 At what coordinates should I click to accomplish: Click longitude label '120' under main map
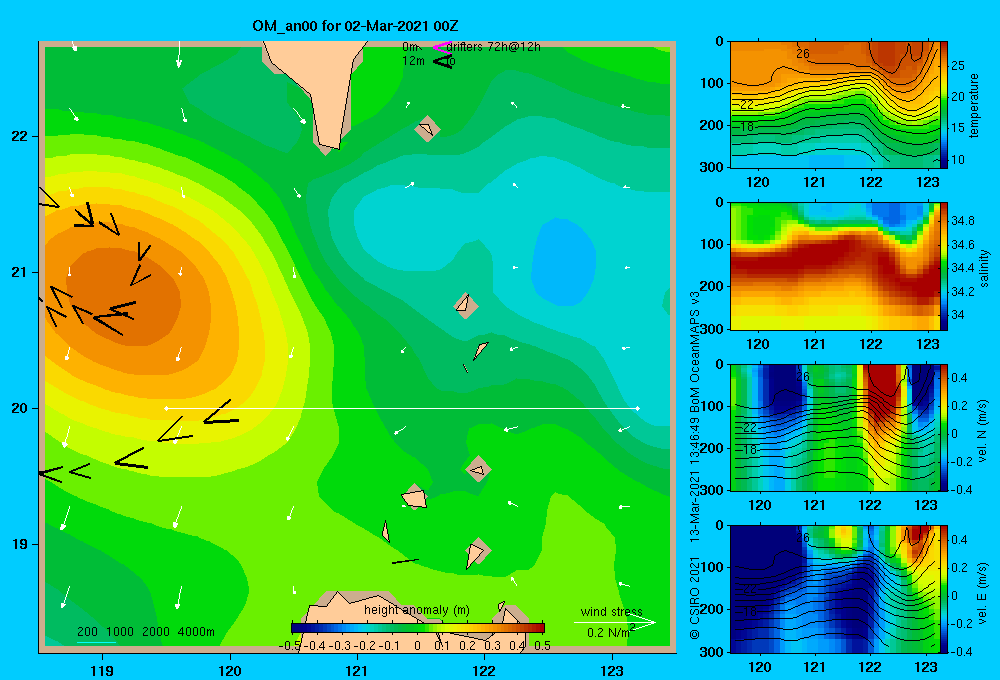point(230,670)
